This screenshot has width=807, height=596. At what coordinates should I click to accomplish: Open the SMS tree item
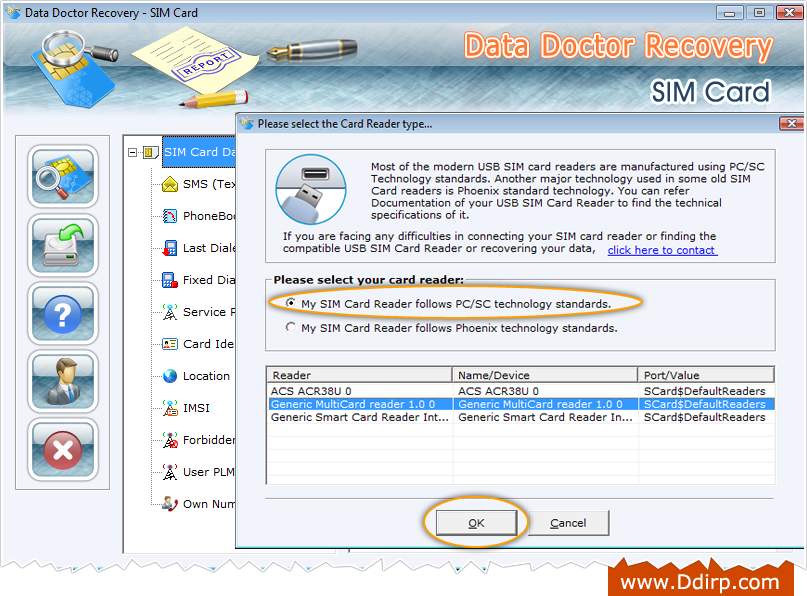[209, 184]
